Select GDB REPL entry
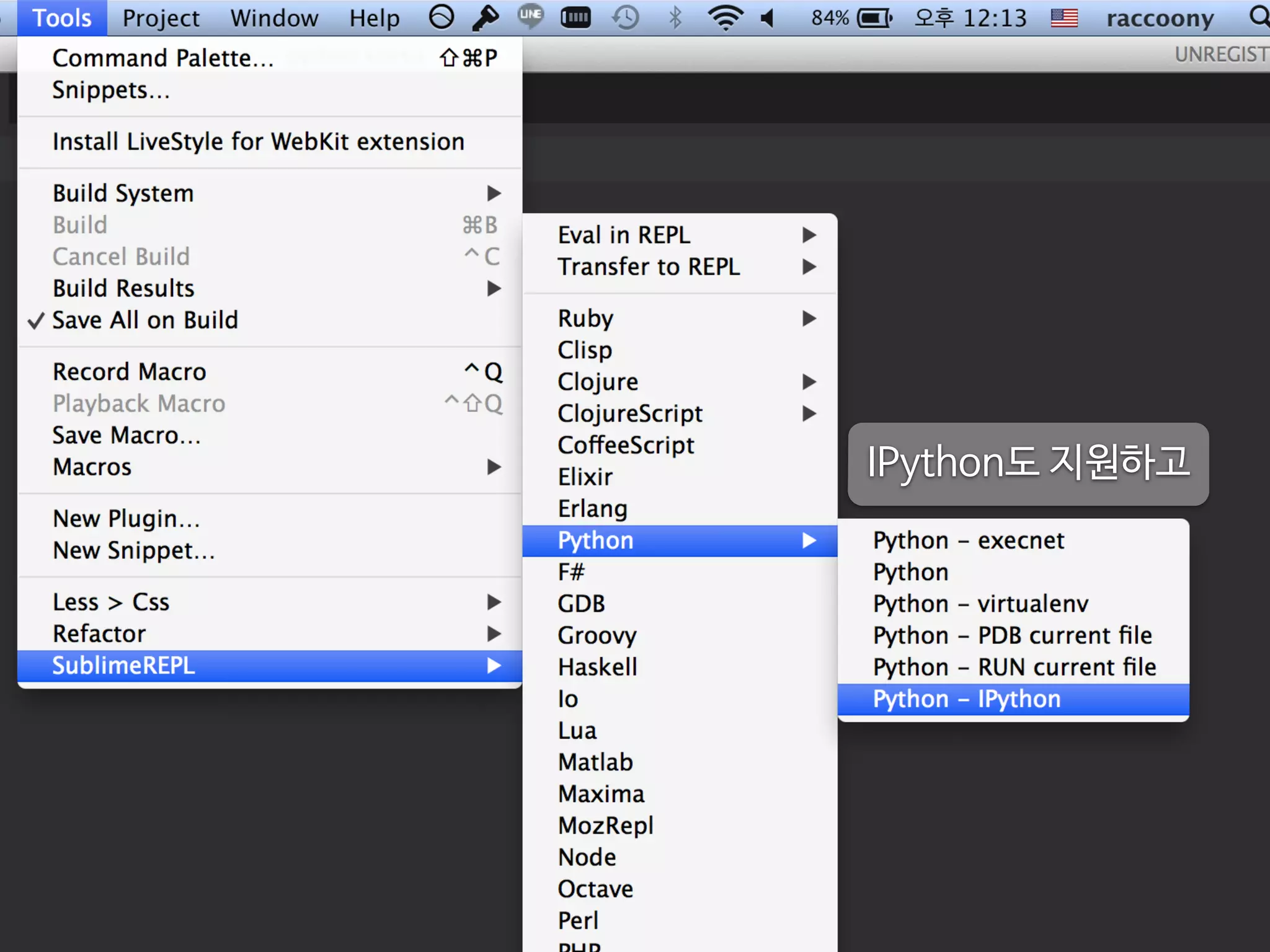The height and width of the screenshot is (952, 1270). pos(680,604)
